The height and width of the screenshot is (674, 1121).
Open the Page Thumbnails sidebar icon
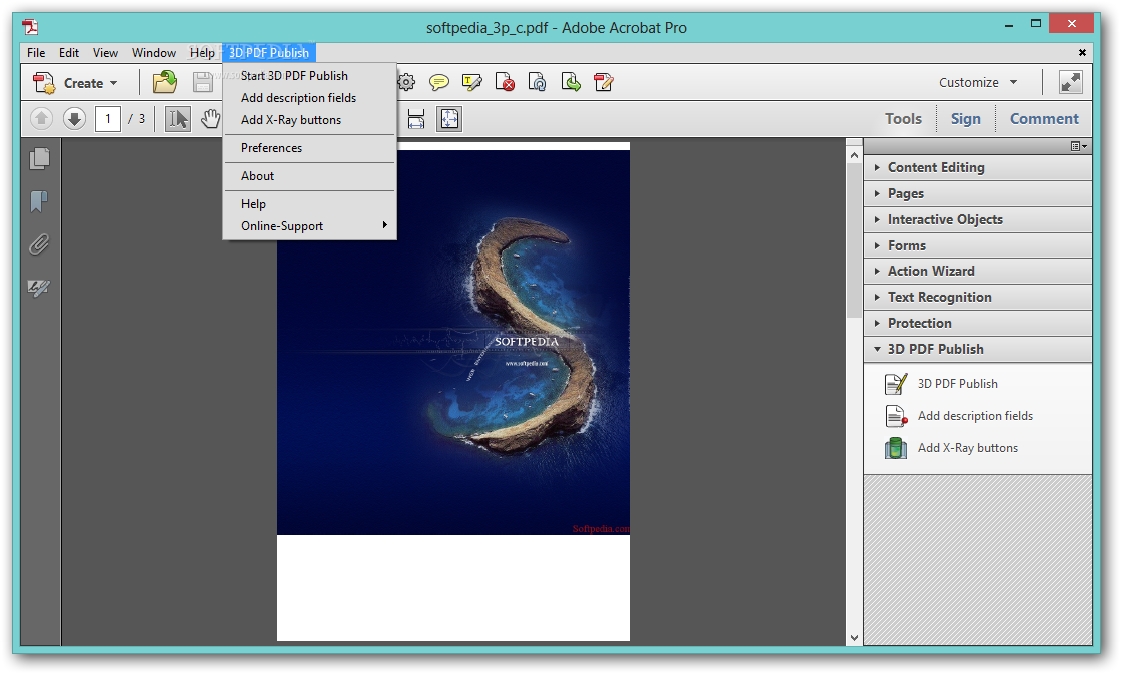40,158
